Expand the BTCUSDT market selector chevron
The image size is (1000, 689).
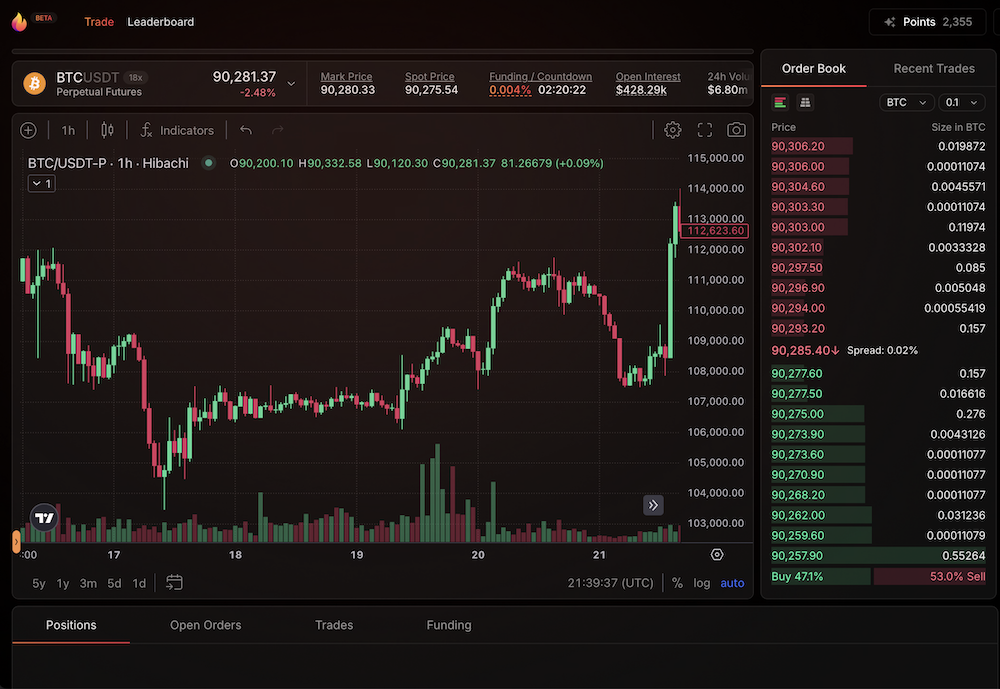click(291, 84)
